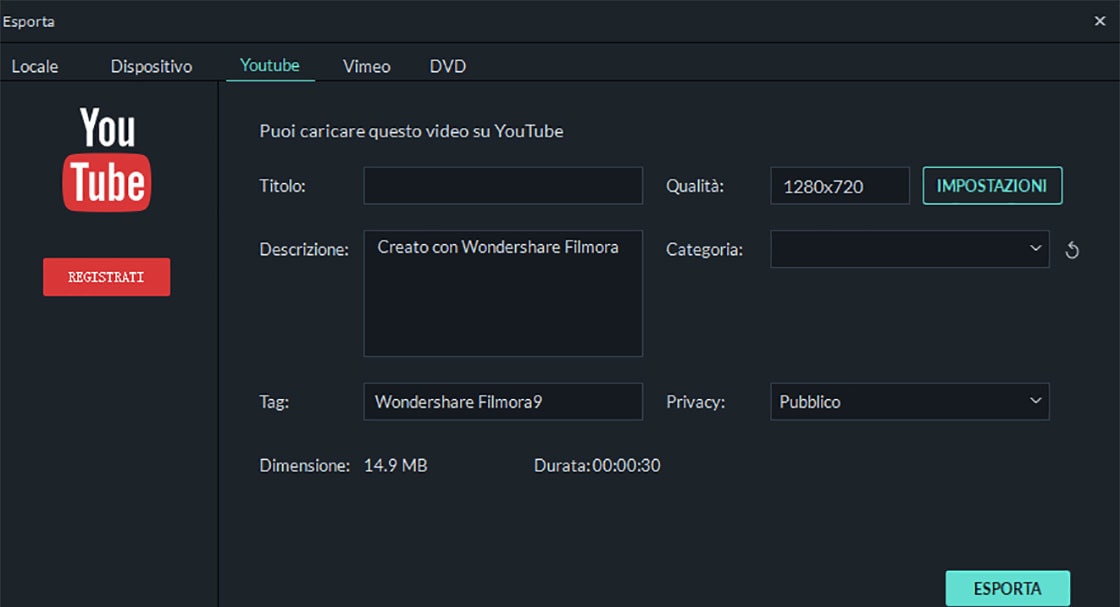Click the 'Qualità:' label
This screenshot has width=1120, height=607.
[695, 186]
